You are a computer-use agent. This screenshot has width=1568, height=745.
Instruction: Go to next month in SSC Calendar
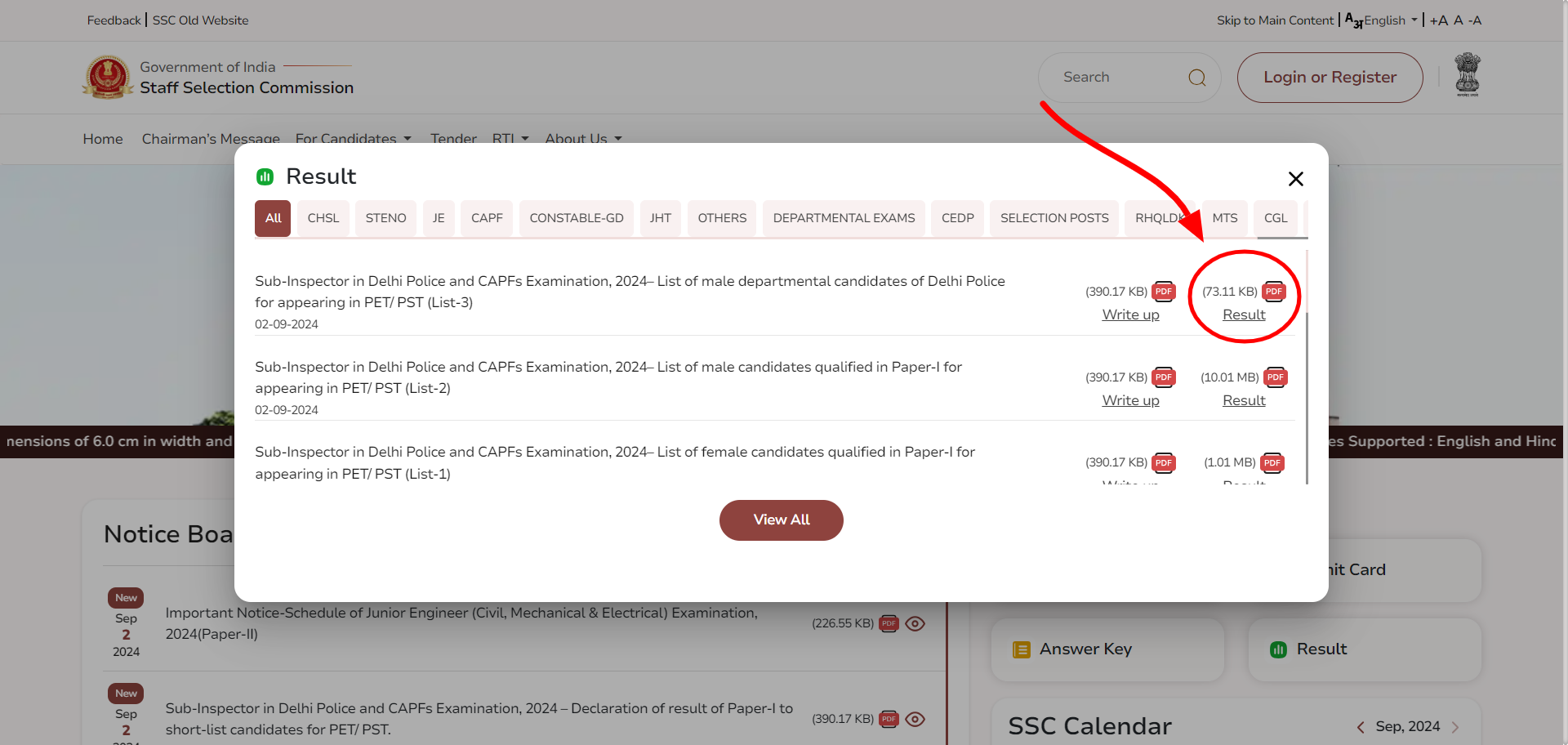click(x=1455, y=727)
